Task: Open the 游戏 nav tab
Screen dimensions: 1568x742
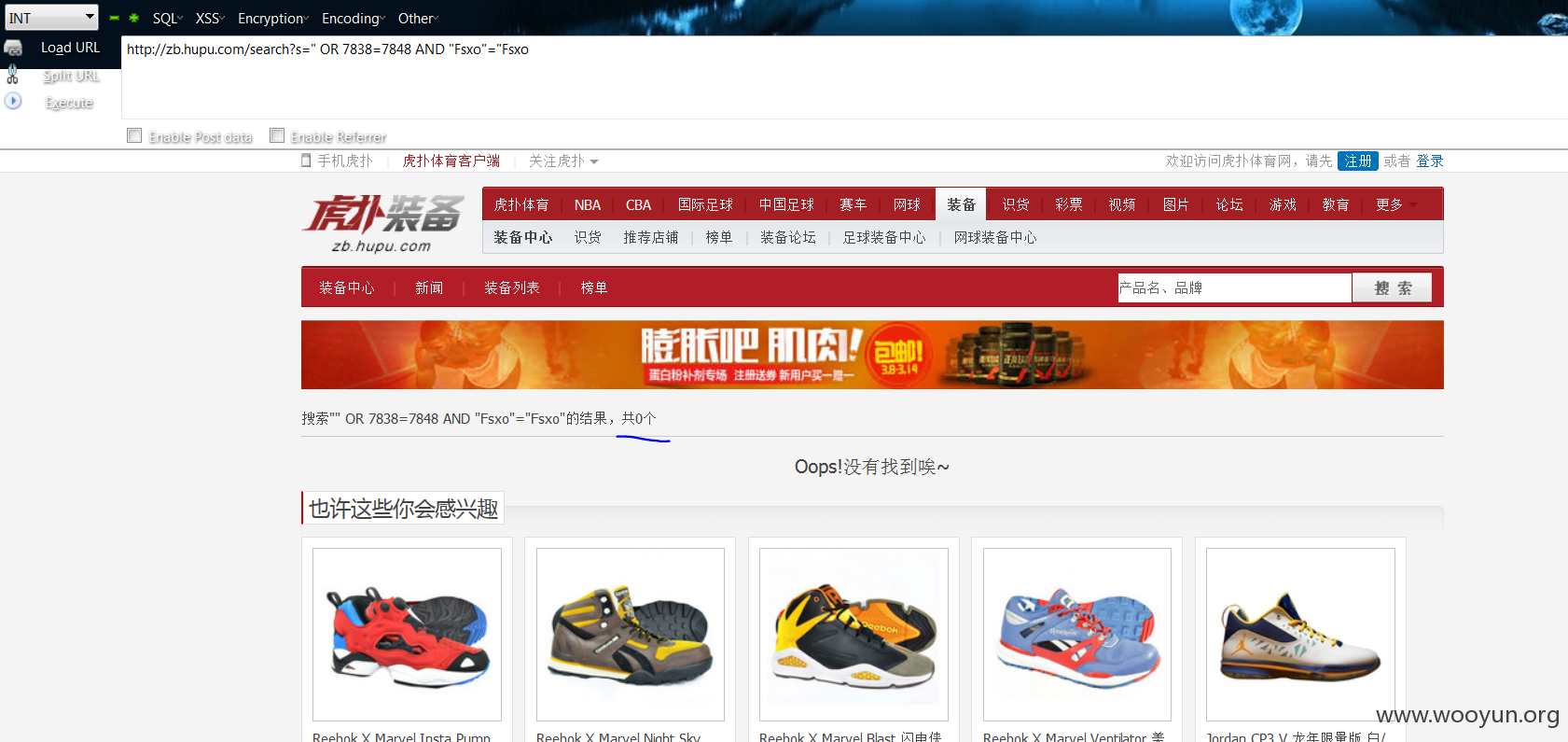Action: click(x=1283, y=204)
